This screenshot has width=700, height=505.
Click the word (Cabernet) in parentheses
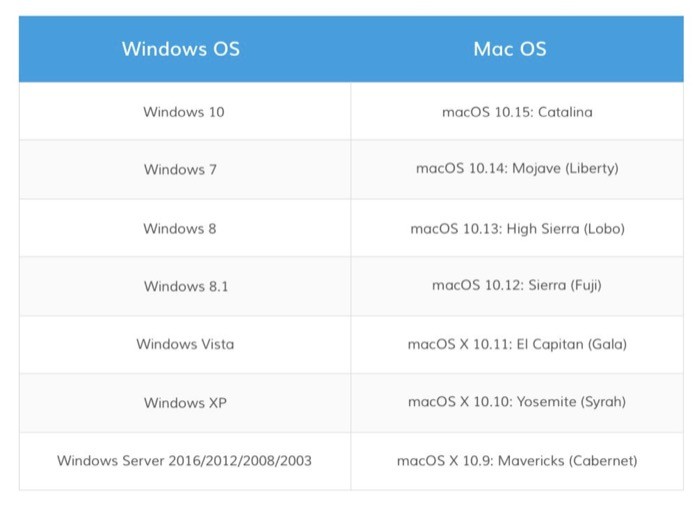[x=602, y=461]
